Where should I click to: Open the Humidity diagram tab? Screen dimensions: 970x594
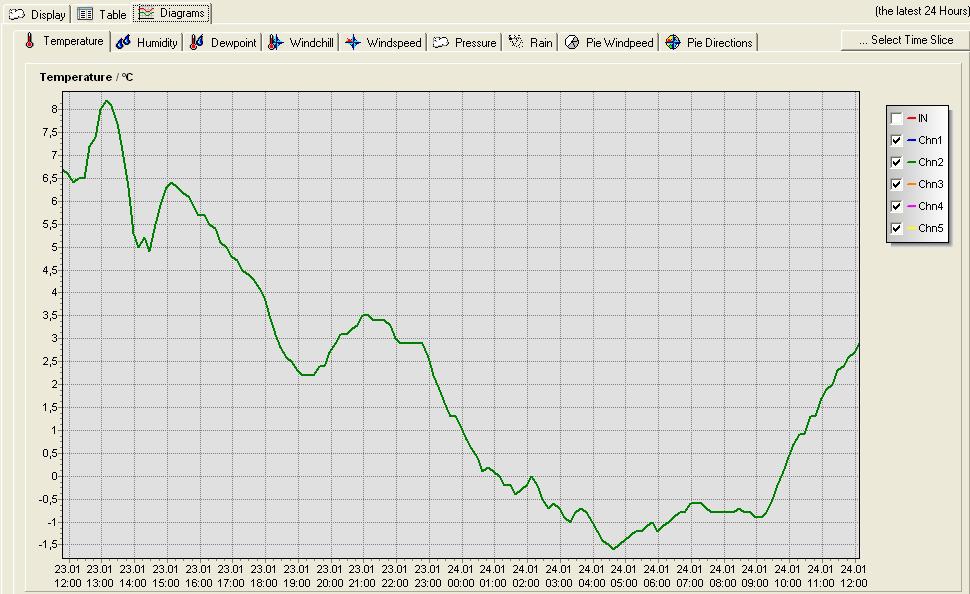coord(147,42)
